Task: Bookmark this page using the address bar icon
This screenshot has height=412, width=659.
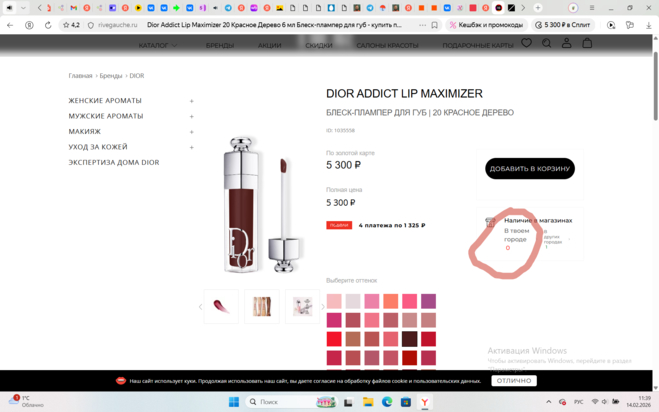Action: click(435, 25)
